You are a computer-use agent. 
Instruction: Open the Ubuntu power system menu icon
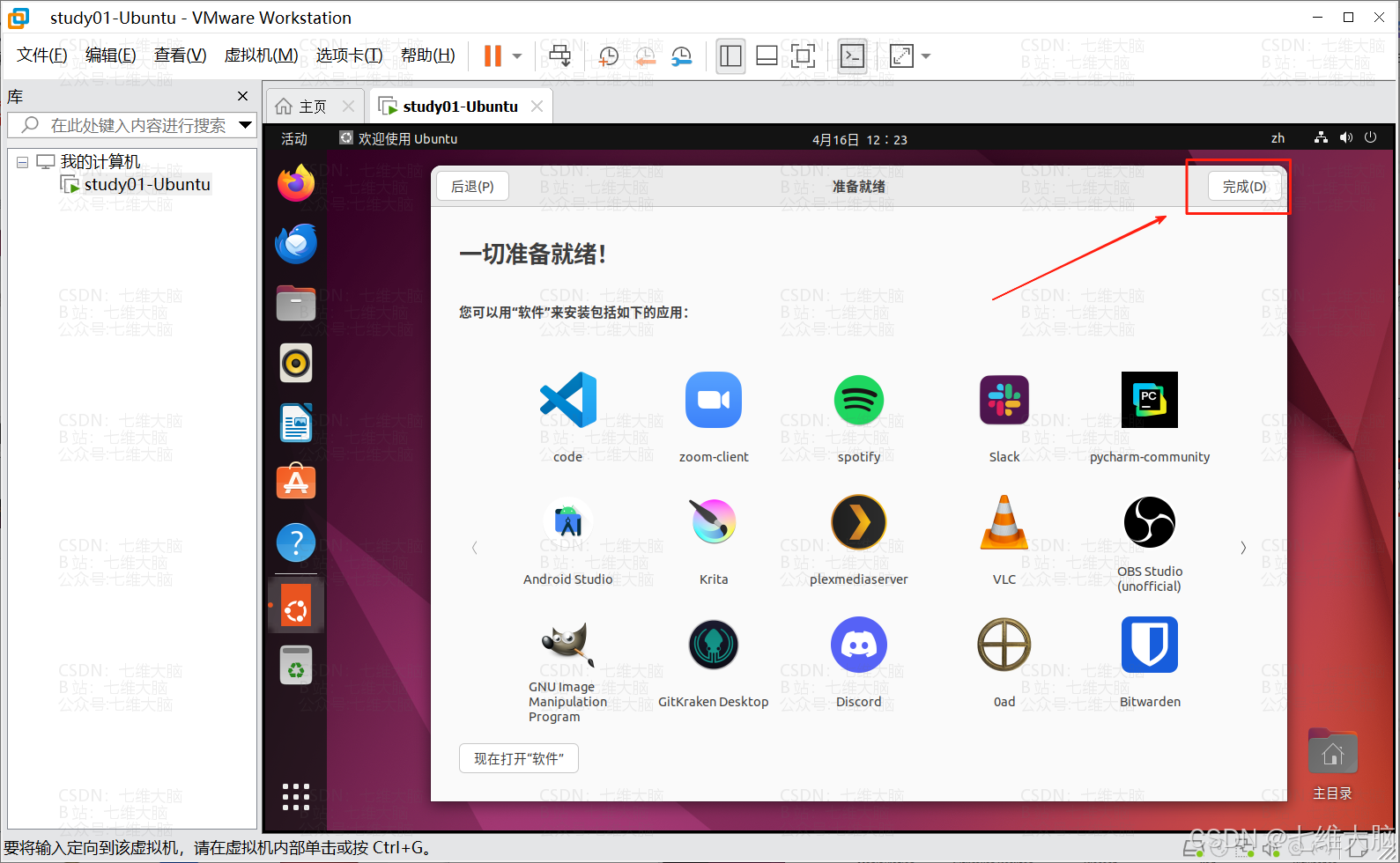pos(1370,137)
